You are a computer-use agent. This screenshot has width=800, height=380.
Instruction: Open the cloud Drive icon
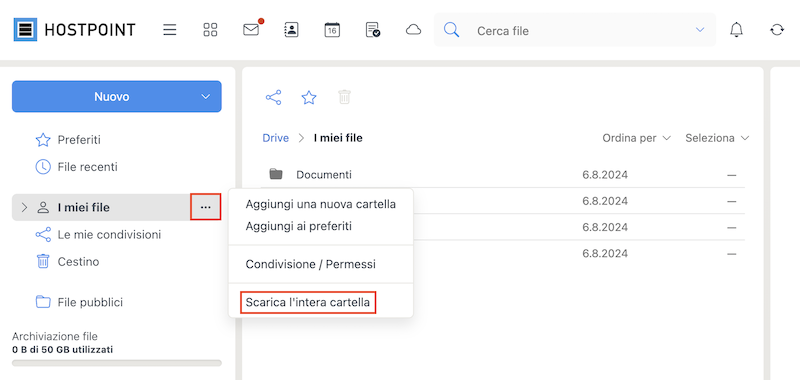(413, 30)
